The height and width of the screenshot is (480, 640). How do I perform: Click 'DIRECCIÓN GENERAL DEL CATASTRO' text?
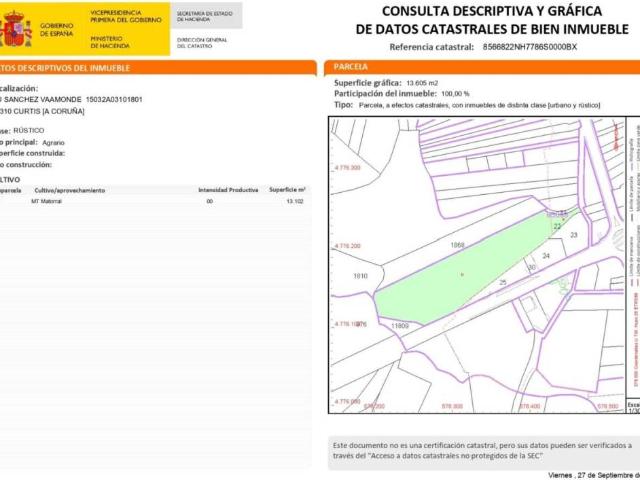coord(202,43)
